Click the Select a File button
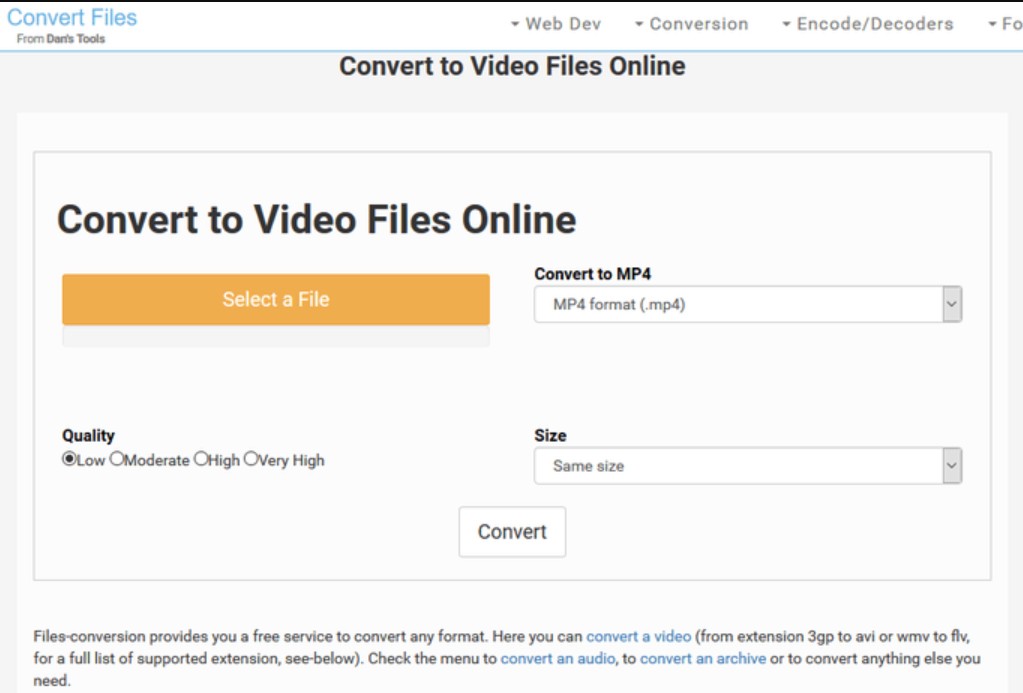The height and width of the screenshot is (693, 1023). coord(276,300)
